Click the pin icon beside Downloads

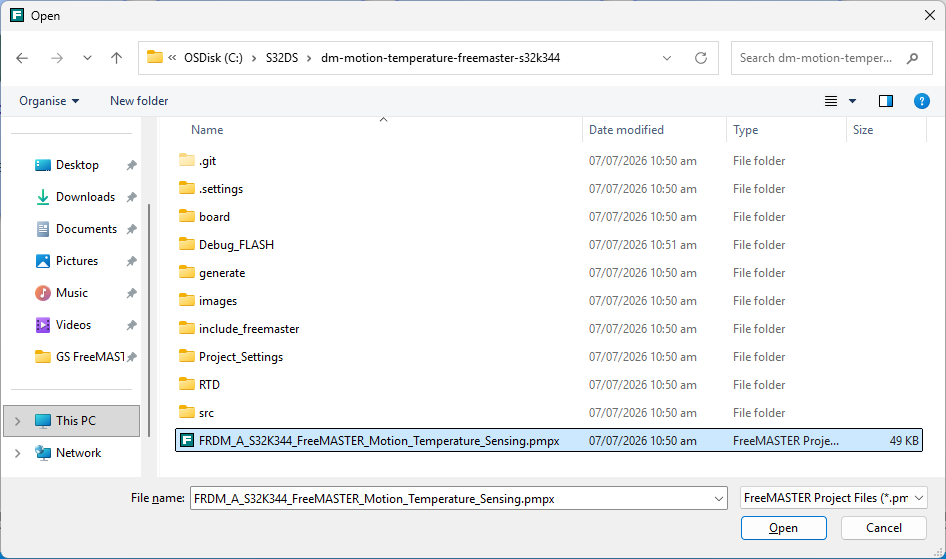(132, 197)
